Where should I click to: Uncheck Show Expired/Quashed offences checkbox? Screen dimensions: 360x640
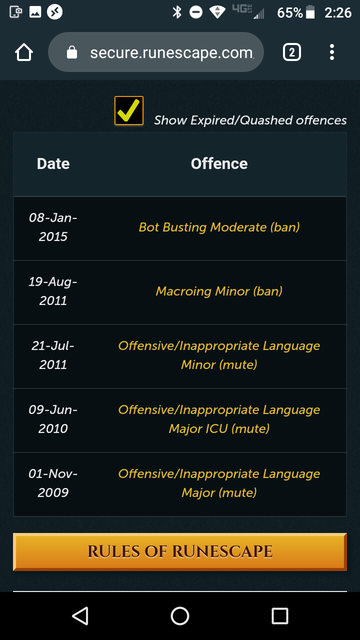(129, 111)
